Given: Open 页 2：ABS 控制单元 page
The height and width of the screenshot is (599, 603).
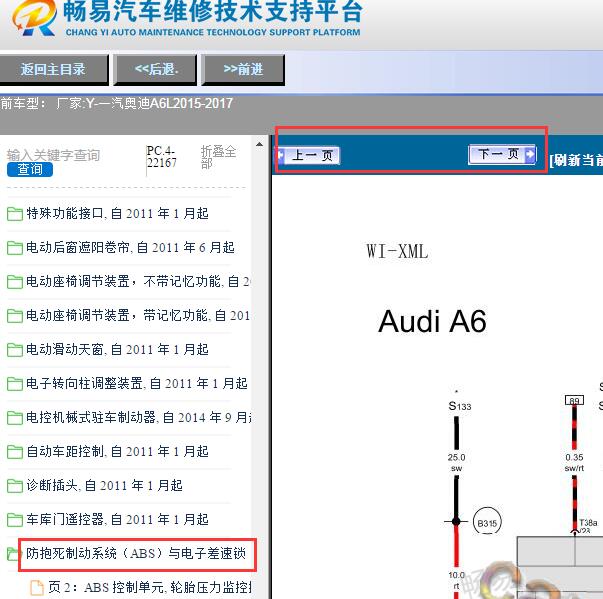Looking at the screenshot, I should tap(150, 587).
